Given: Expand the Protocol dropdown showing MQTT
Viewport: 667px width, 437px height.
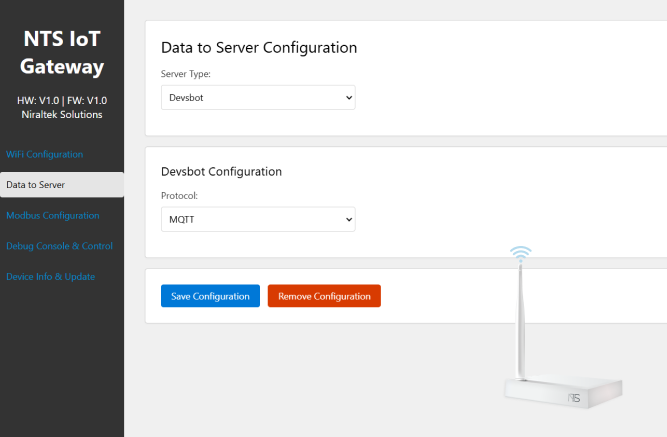Looking at the screenshot, I should pos(258,219).
